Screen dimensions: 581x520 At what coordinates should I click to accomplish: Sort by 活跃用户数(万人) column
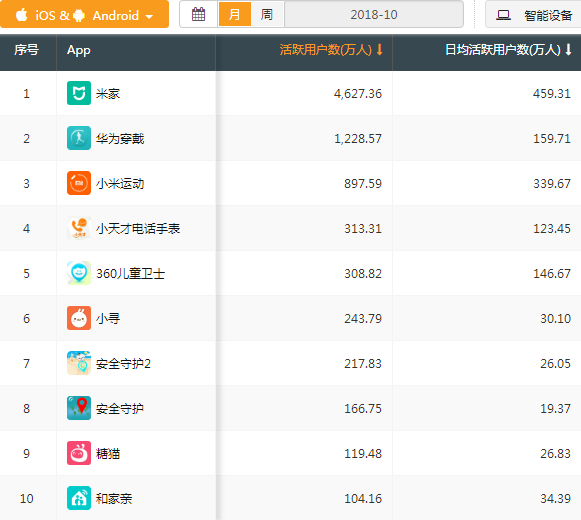[331, 50]
